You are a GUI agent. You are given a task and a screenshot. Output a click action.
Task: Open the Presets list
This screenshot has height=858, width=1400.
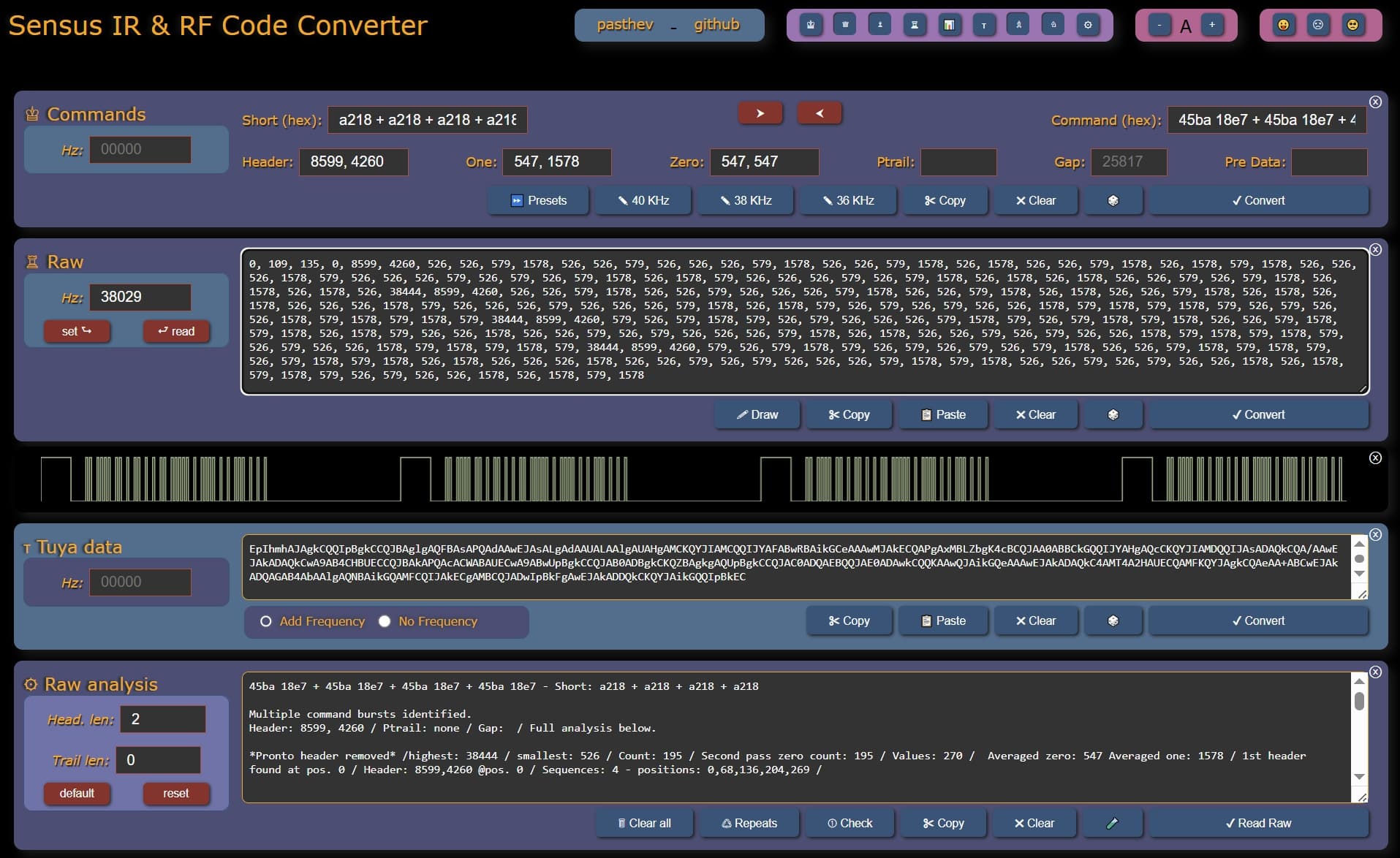point(538,200)
